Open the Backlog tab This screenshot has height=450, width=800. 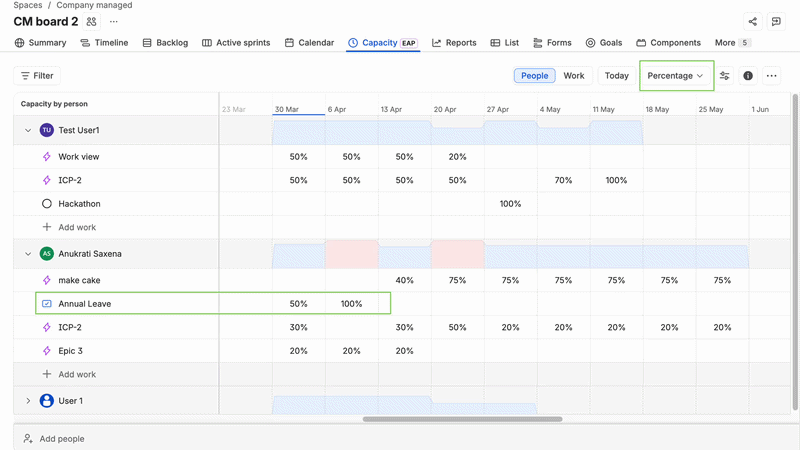coord(165,43)
